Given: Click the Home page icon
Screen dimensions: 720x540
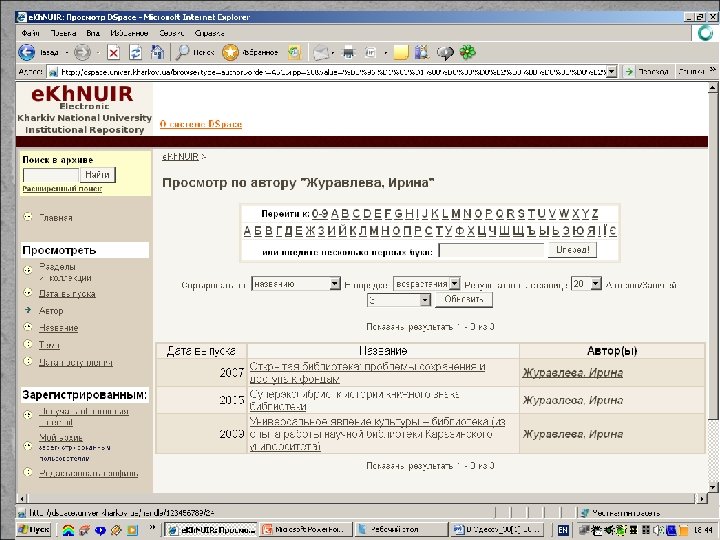Looking at the screenshot, I should [x=157, y=52].
